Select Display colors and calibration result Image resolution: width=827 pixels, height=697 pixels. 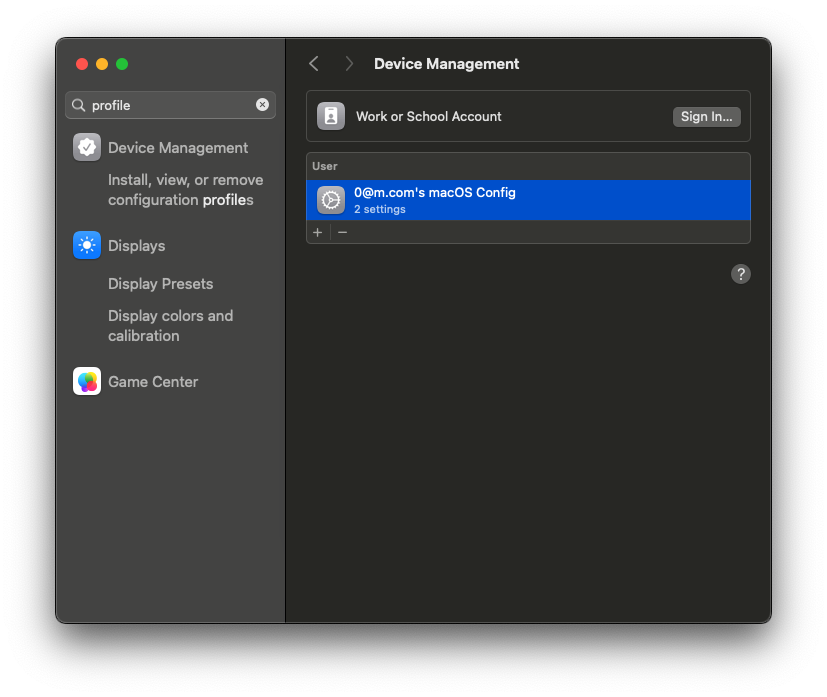click(x=170, y=326)
